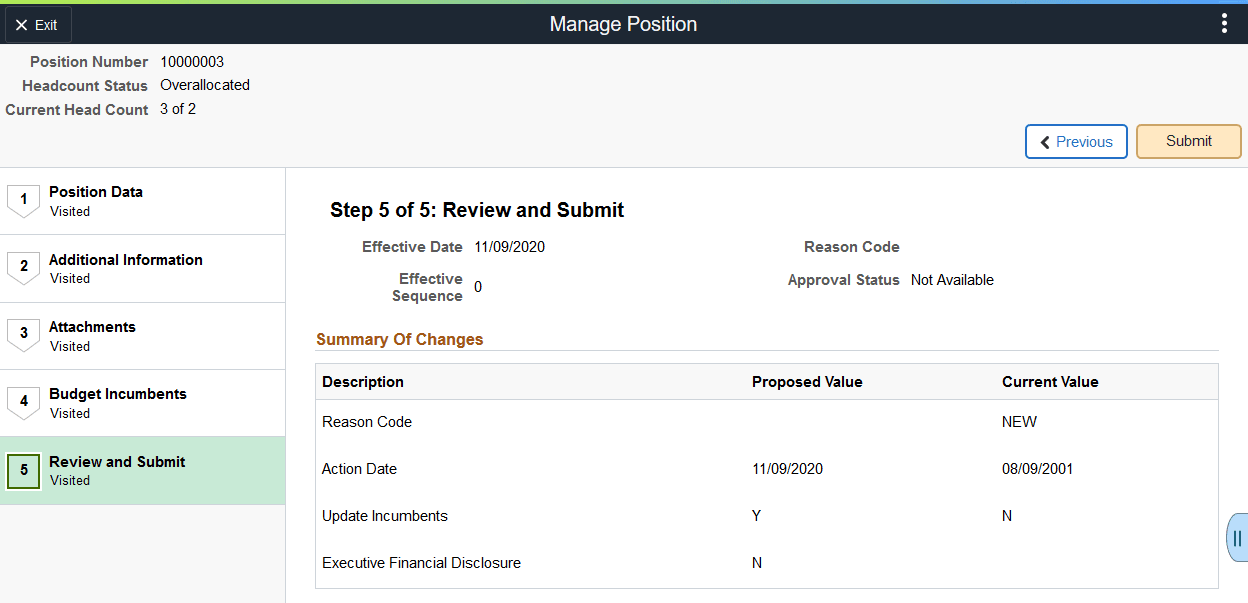Click the step 1 numbered badge
1248x603 pixels.
pyautogui.click(x=23, y=200)
